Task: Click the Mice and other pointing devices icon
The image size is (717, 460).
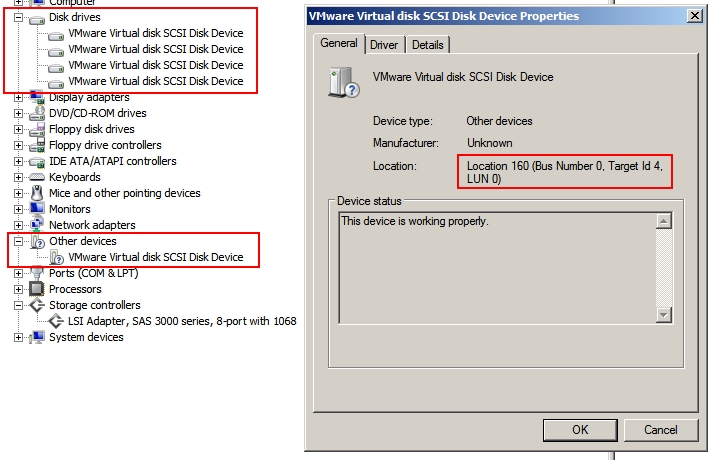Action: click(x=37, y=193)
